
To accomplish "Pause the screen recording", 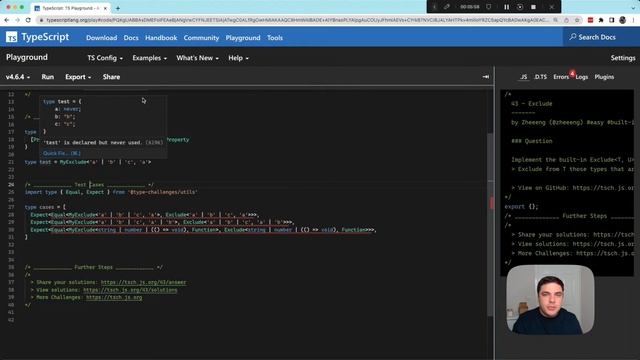I will click(506, 7).
